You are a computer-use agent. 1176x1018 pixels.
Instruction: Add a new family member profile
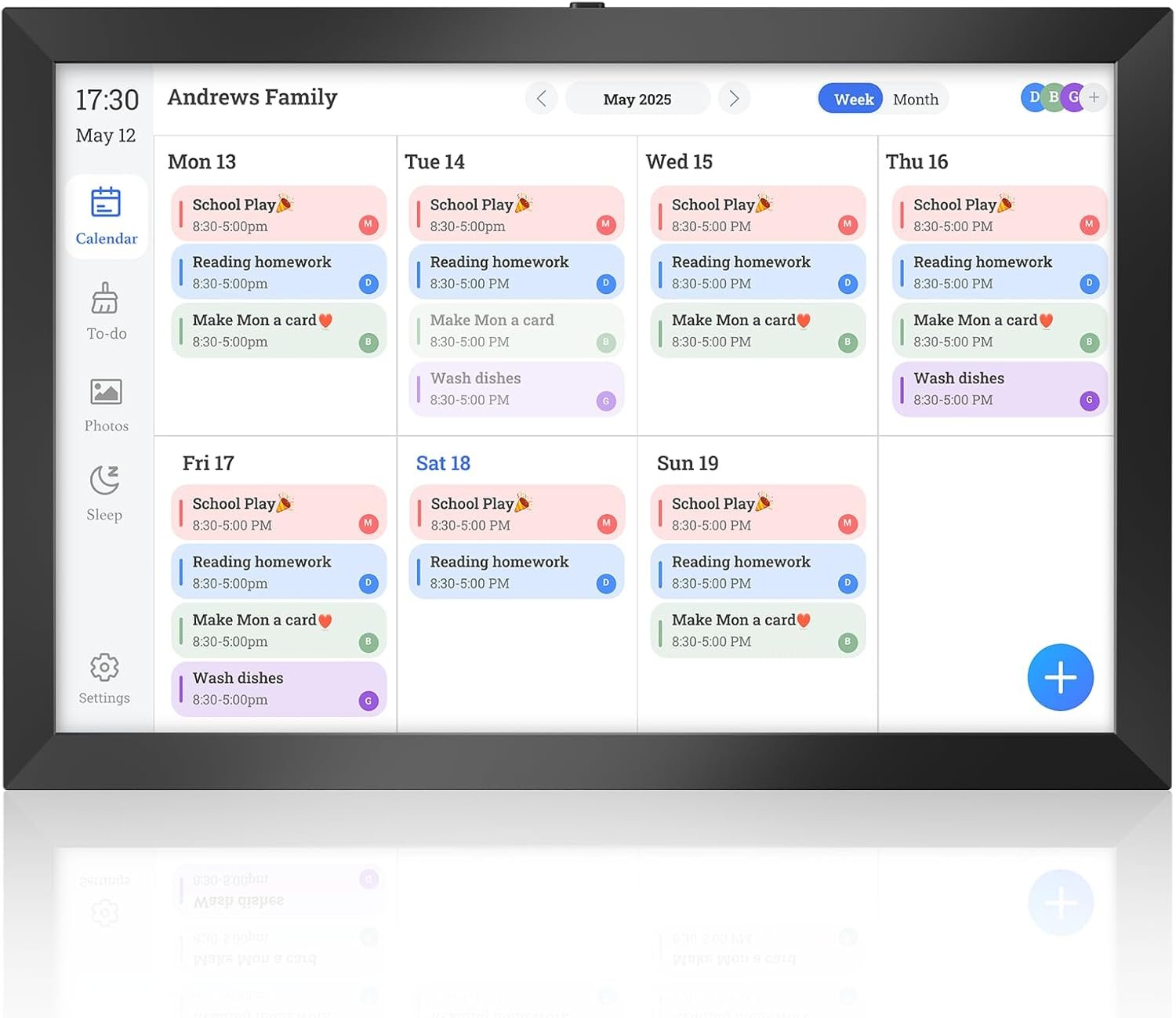tap(1094, 98)
